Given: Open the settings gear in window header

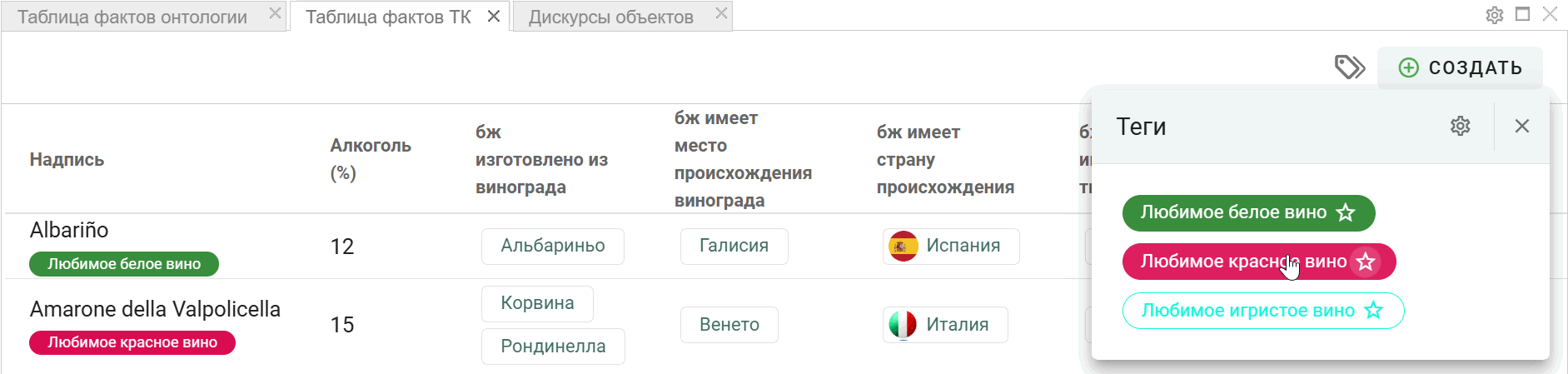Looking at the screenshot, I should tap(1495, 15).
